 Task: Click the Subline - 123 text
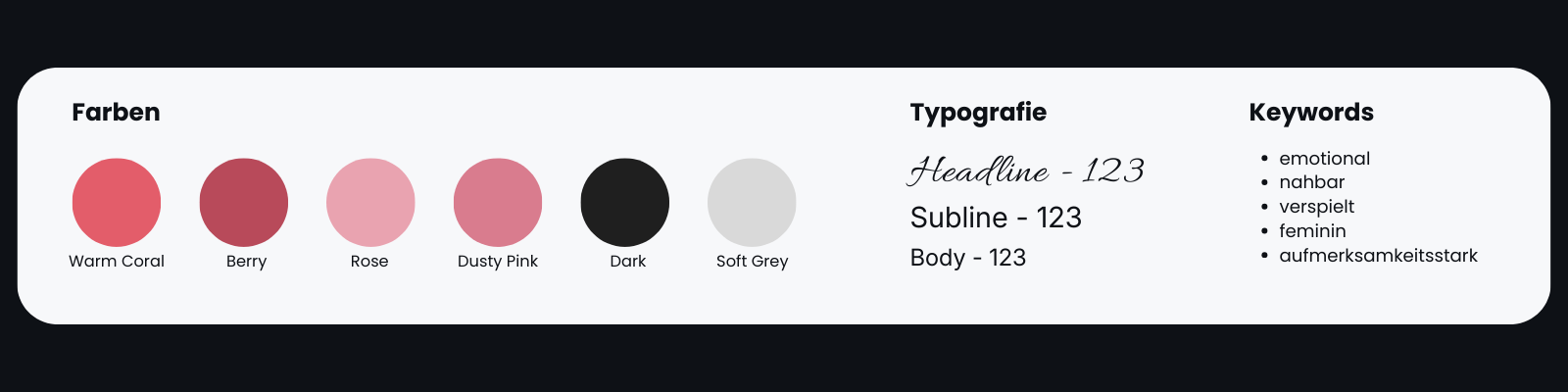click(996, 218)
